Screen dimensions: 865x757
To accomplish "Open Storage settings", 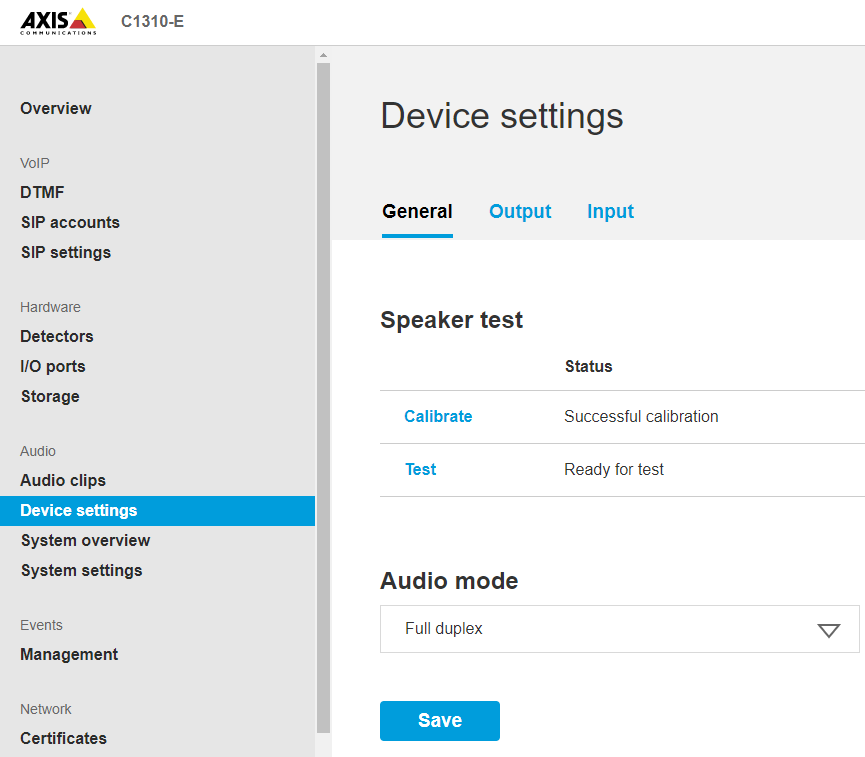I will pos(49,396).
